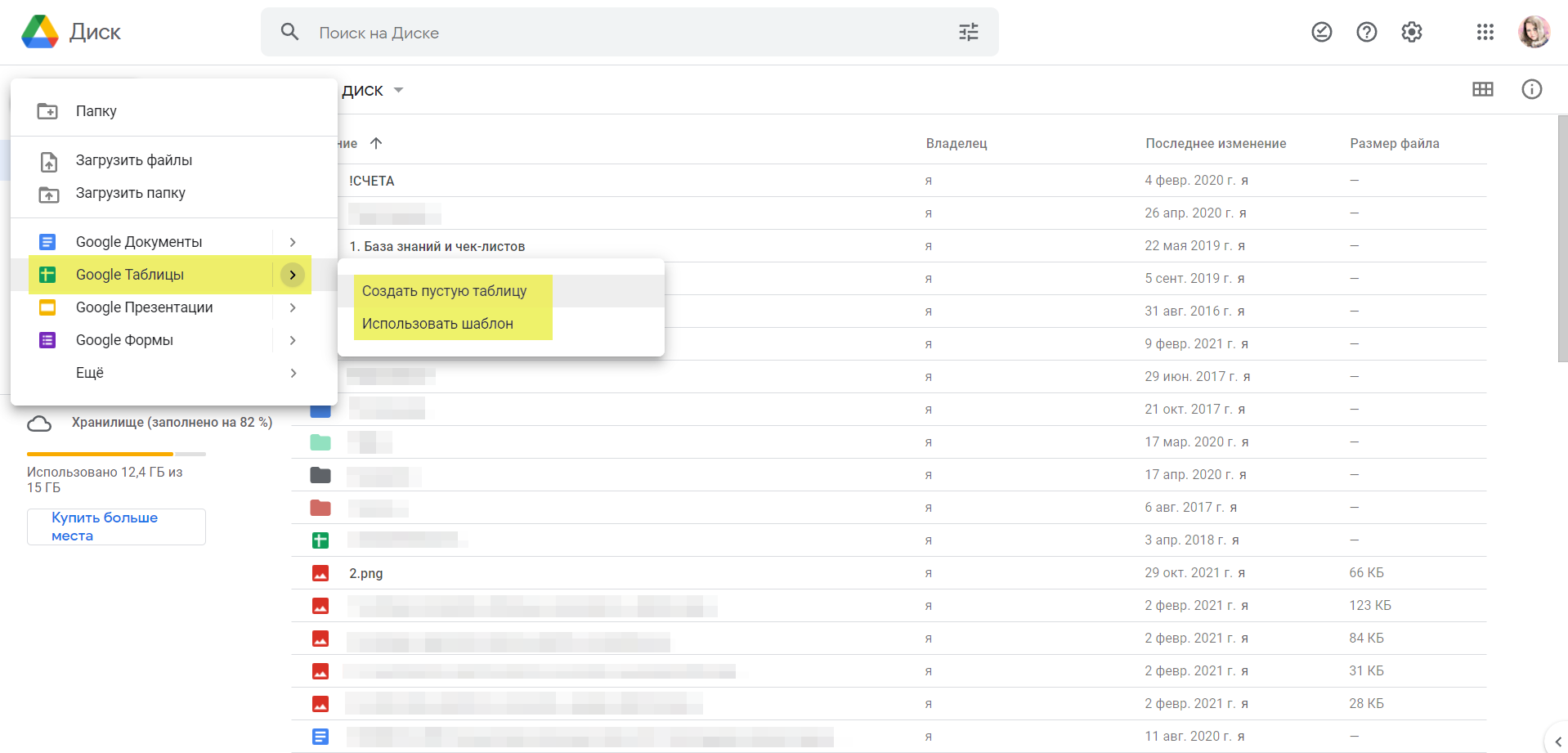Screen dimensions: 1568x753
Task: Toggle name sort direction arrow
Action: (x=376, y=143)
